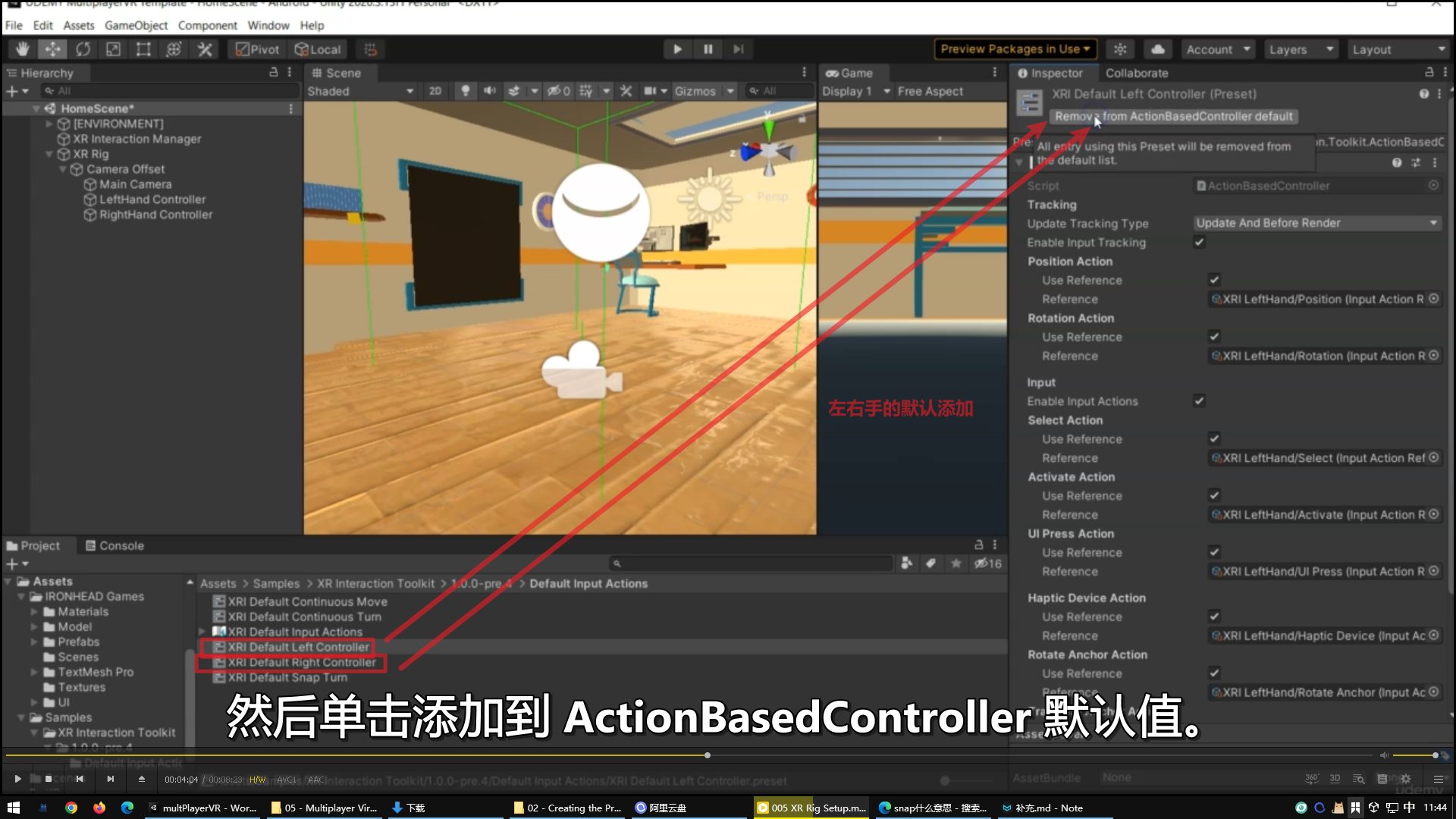This screenshot has width=1456, height=819.
Task: Select the Scale tool
Action: pyautogui.click(x=113, y=49)
